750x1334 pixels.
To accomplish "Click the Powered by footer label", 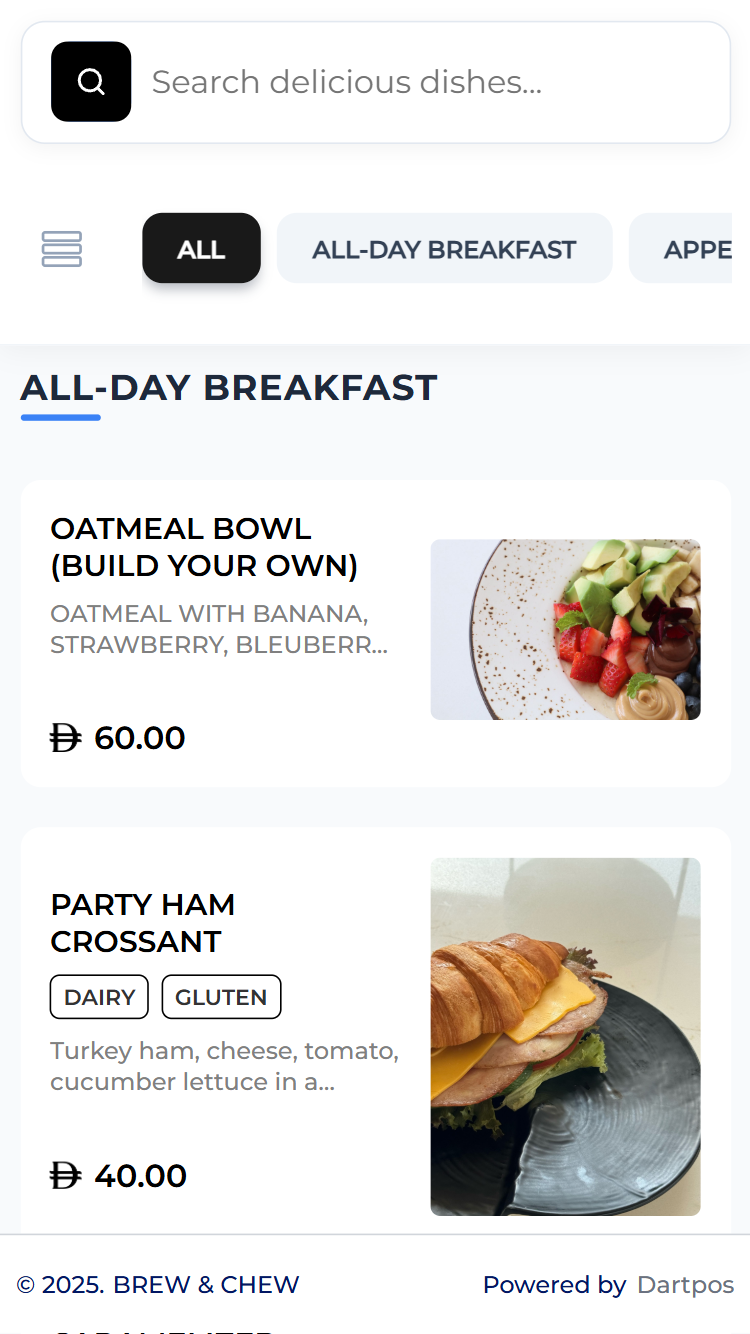I will 554,1285.
